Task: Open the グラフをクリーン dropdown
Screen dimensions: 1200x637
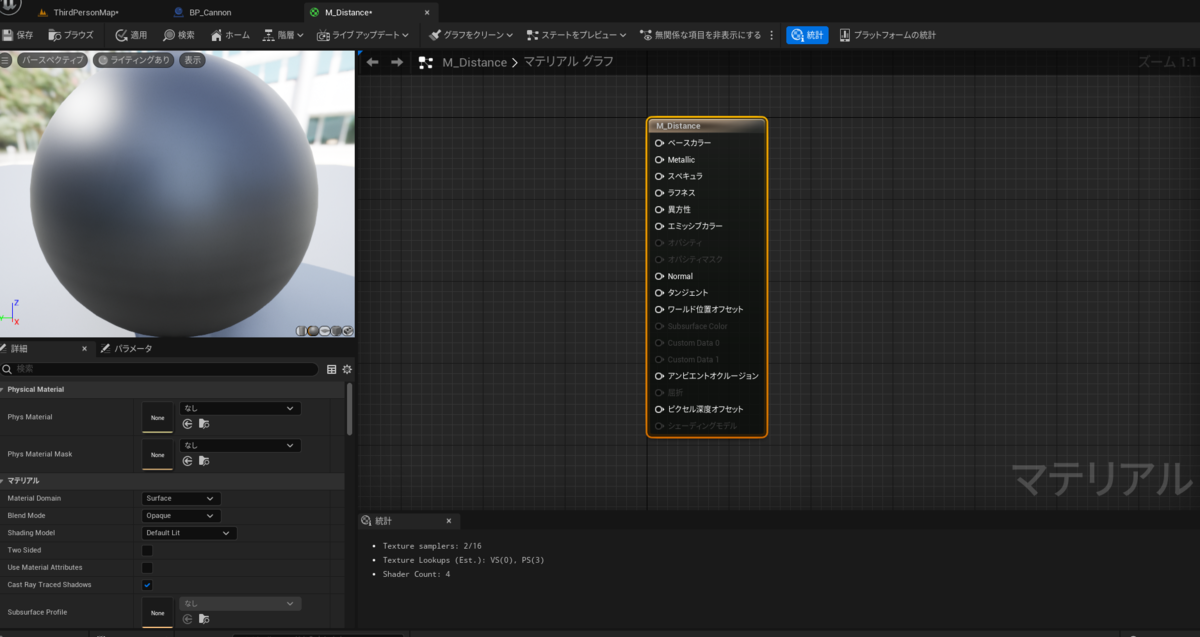Action: [x=471, y=35]
